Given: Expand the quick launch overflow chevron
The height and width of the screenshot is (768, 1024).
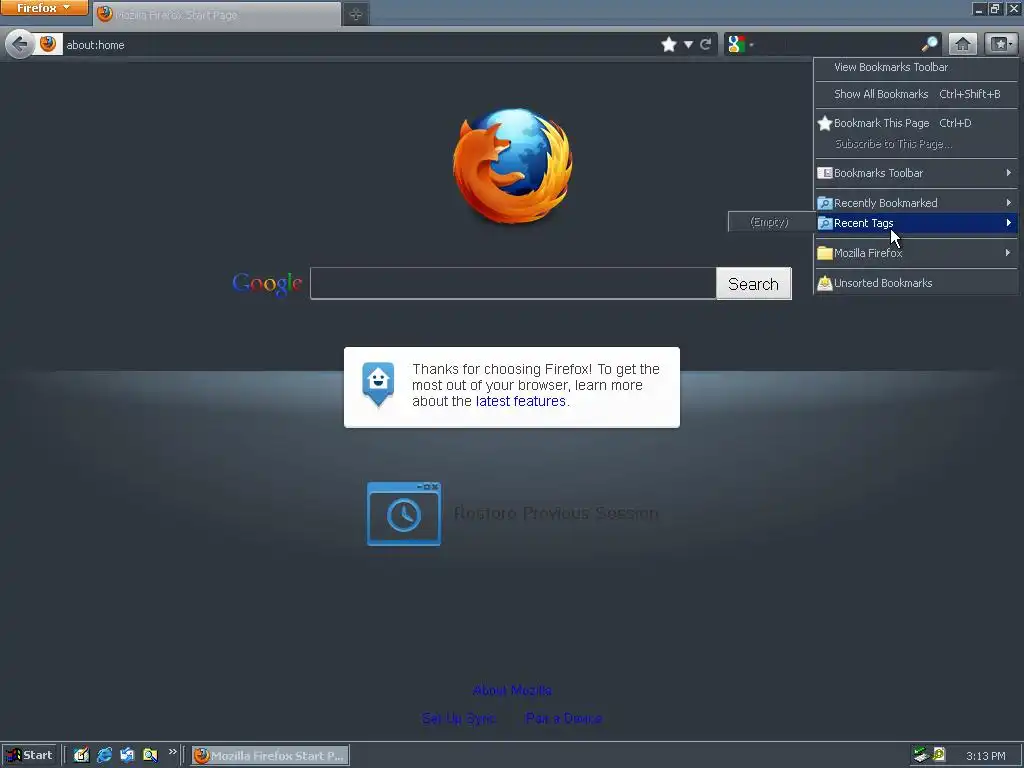Looking at the screenshot, I should pyautogui.click(x=172, y=752).
